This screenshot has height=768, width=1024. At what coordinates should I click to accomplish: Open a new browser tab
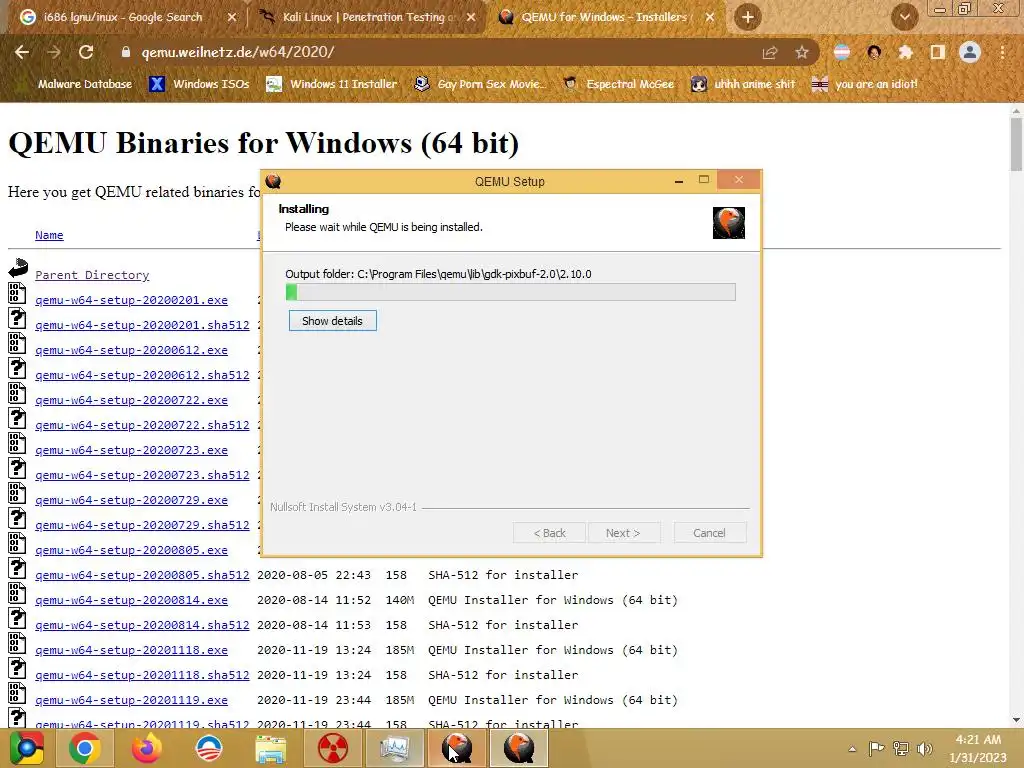(x=748, y=17)
